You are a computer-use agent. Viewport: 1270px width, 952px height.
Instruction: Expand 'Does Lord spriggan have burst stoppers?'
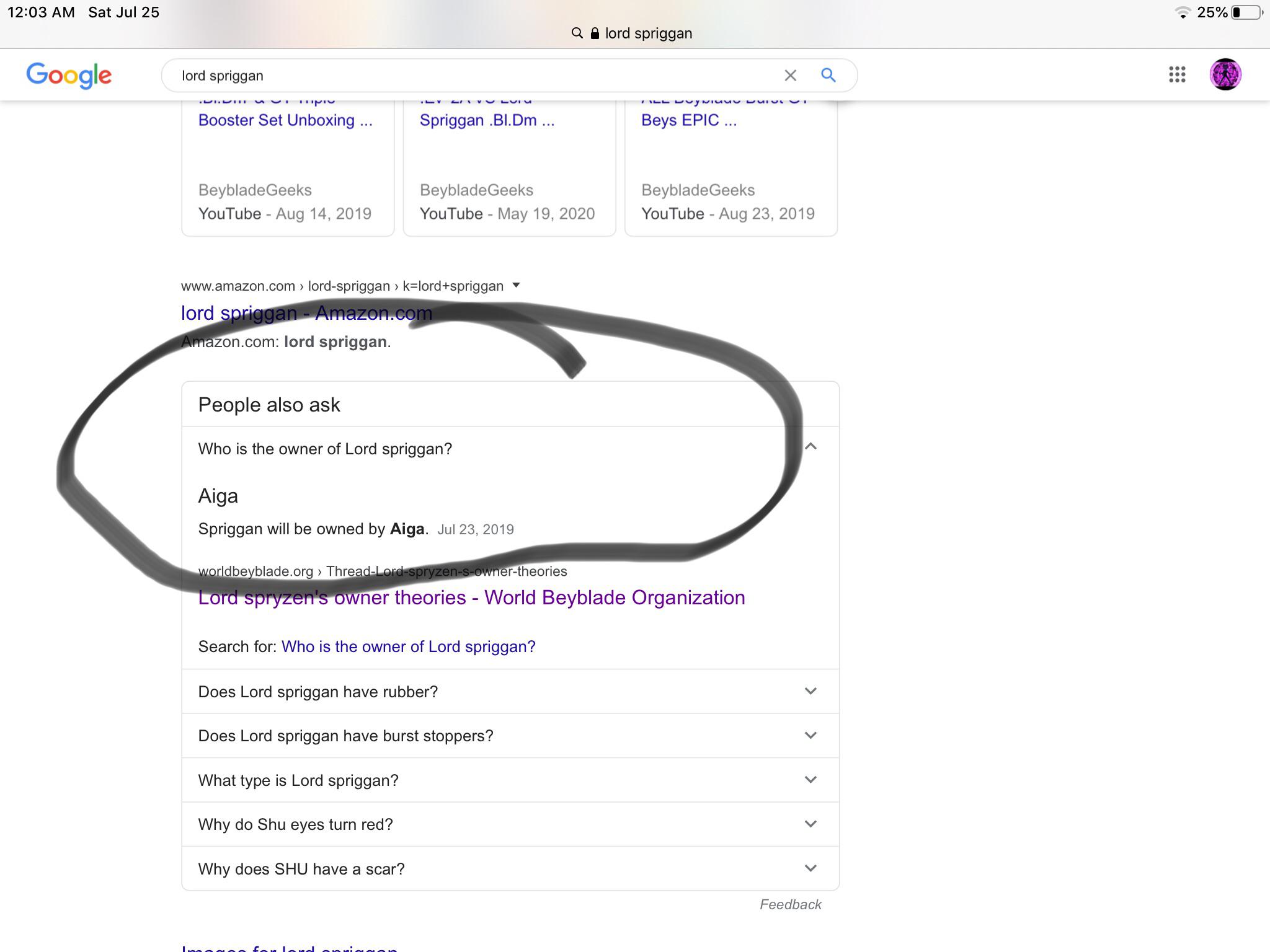tap(810, 736)
